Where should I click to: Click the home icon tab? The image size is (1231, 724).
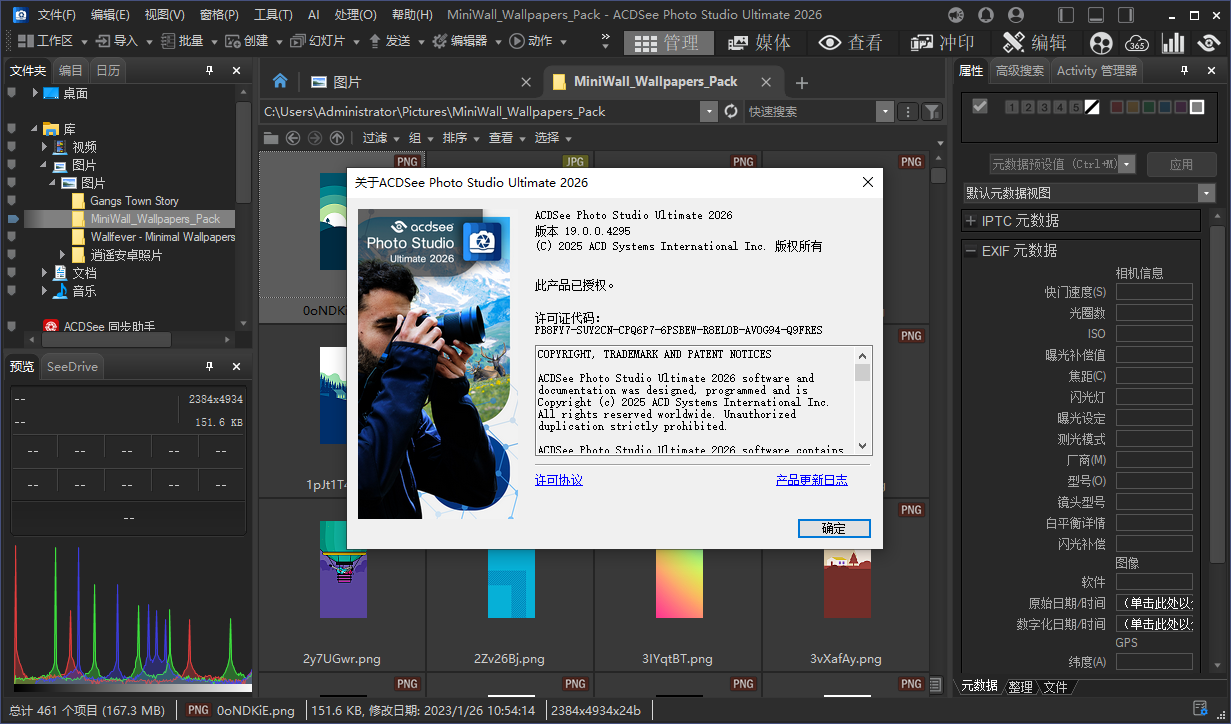(x=280, y=82)
